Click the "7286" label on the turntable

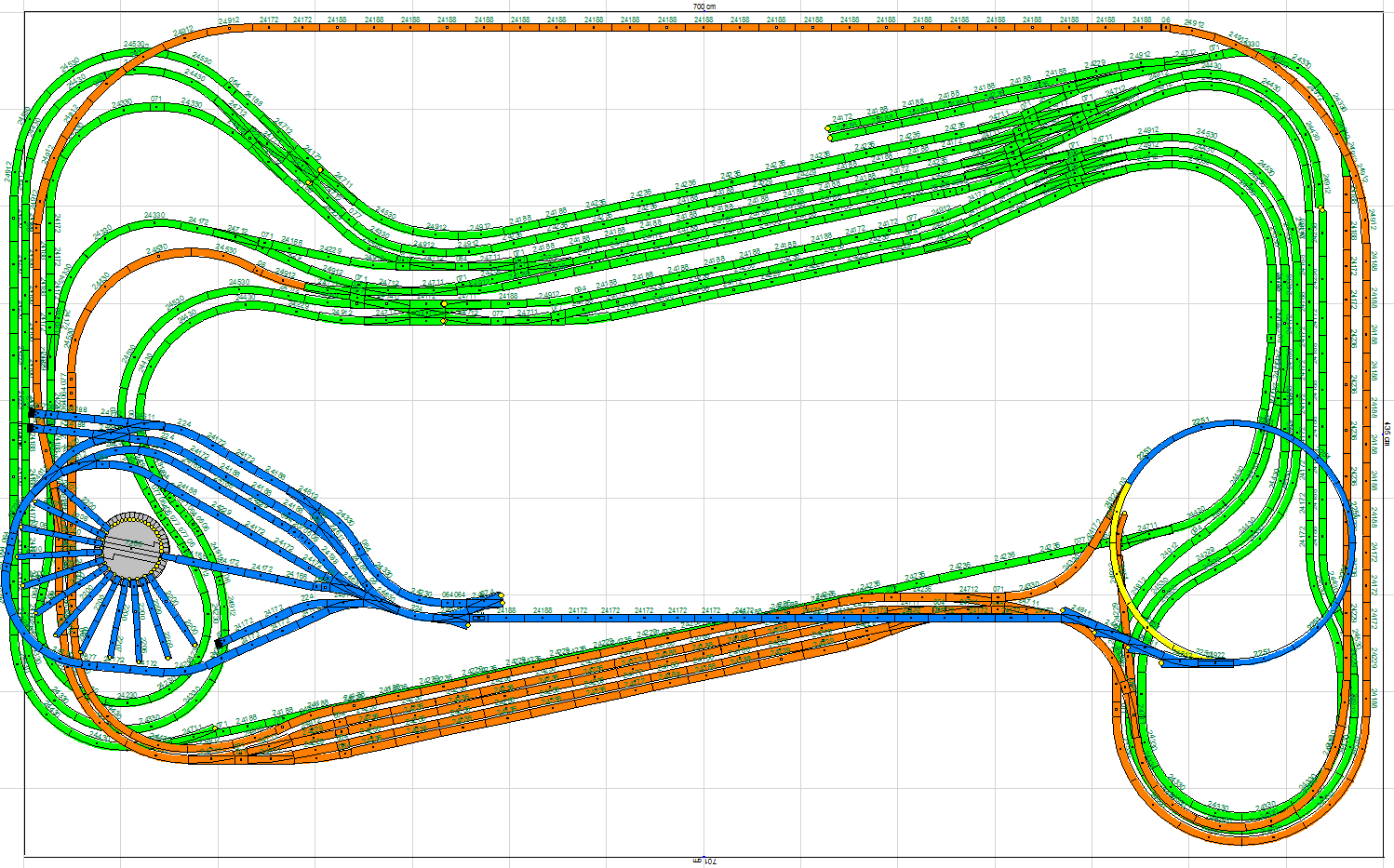click(136, 543)
